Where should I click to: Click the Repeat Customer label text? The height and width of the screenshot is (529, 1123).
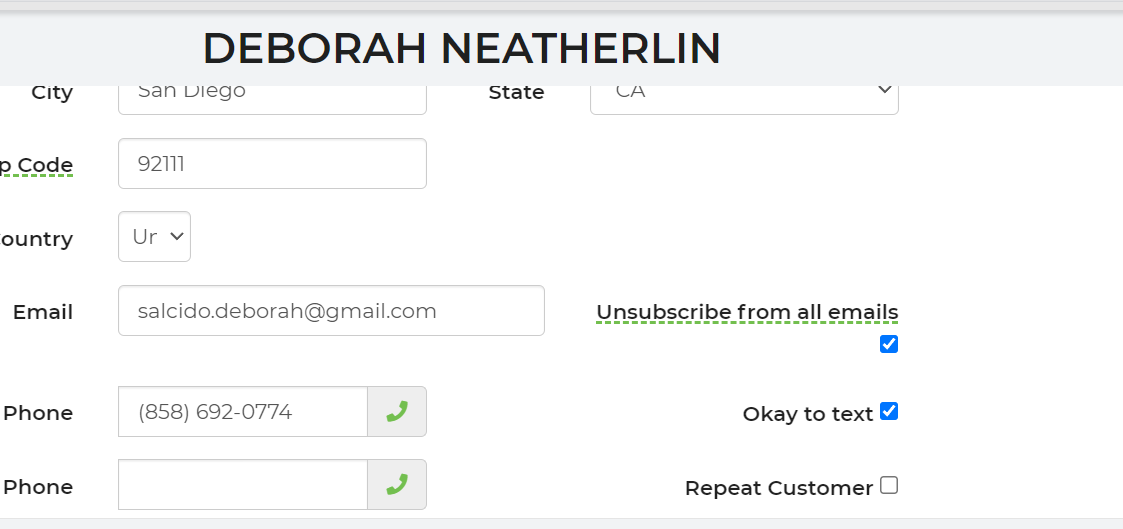click(x=779, y=488)
